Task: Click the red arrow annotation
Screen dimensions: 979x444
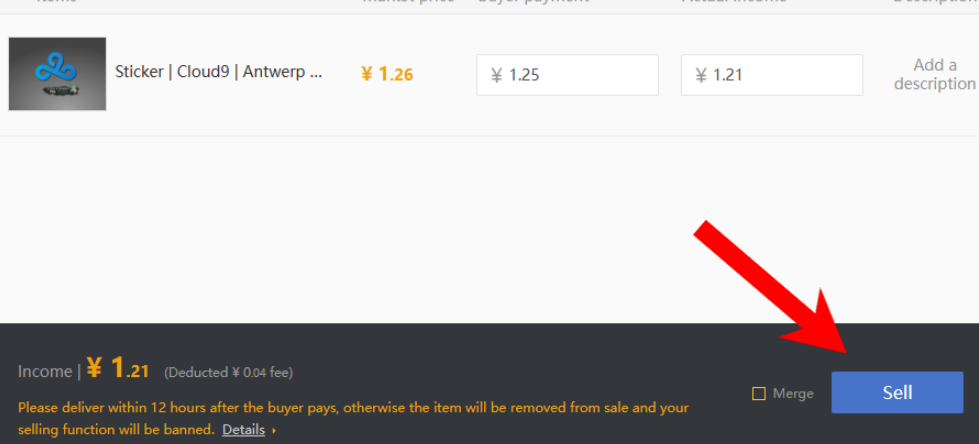Action: pyautogui.click(x=774, y=289)
